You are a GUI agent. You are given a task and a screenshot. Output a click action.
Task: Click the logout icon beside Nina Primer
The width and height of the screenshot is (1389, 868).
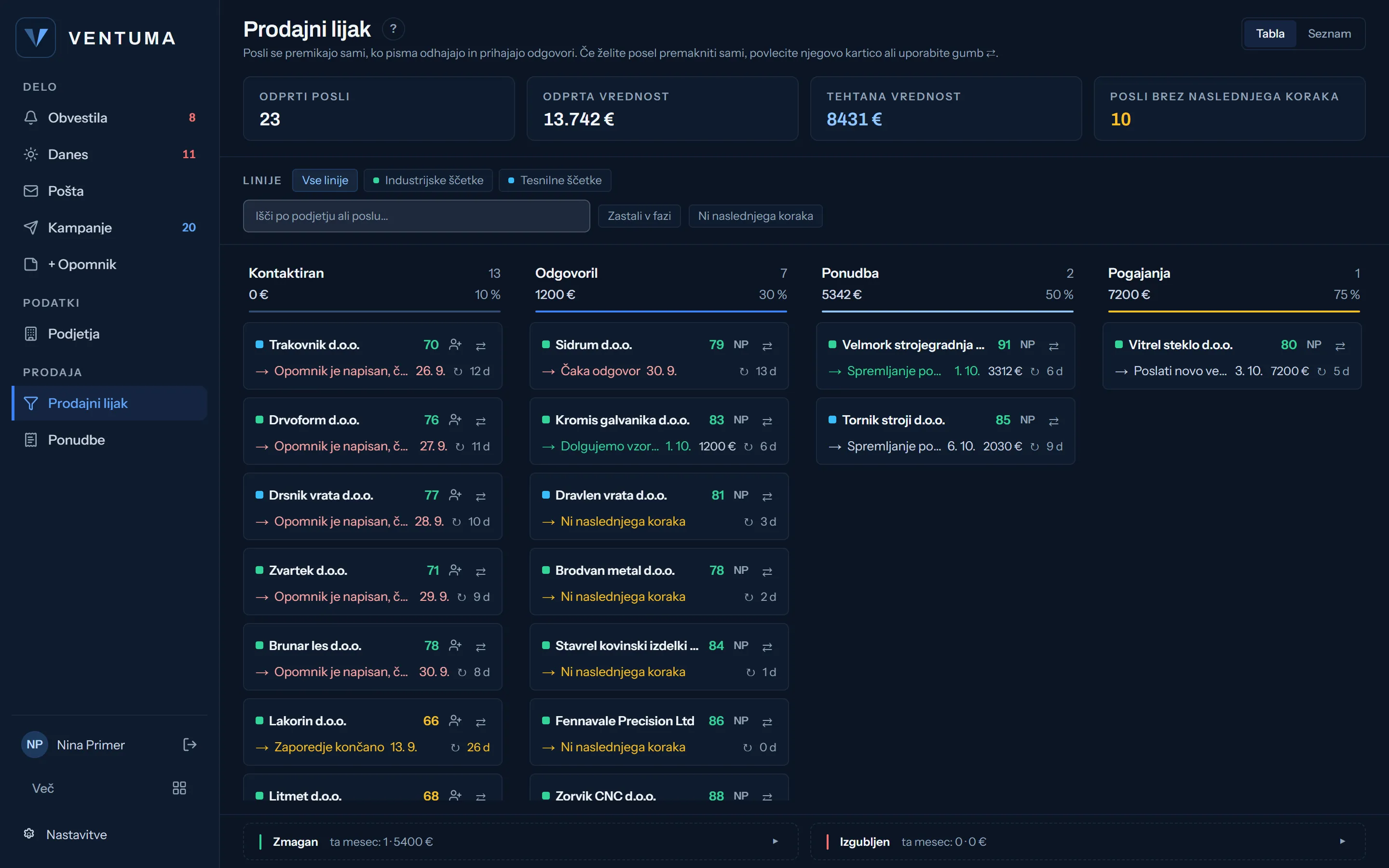pos(190,745)
